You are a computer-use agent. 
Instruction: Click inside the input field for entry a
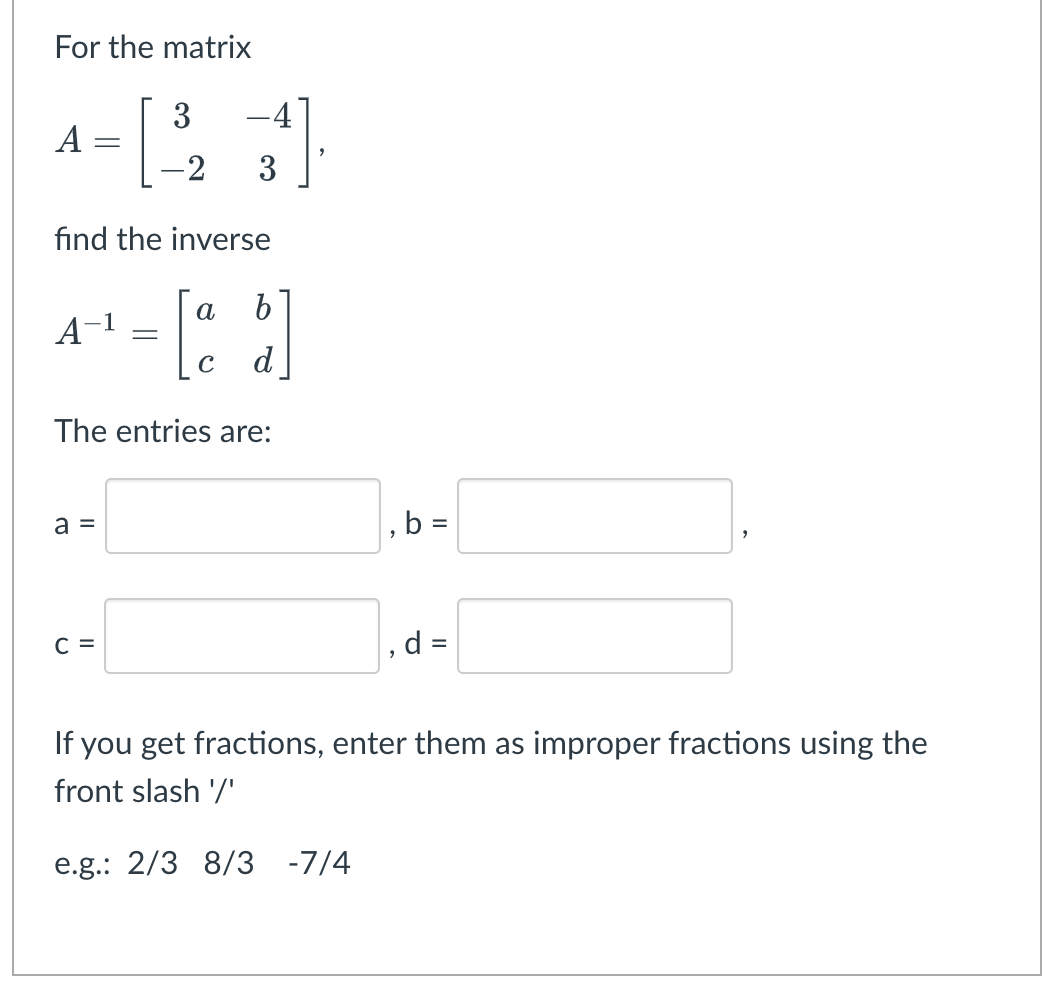[240, 518]
